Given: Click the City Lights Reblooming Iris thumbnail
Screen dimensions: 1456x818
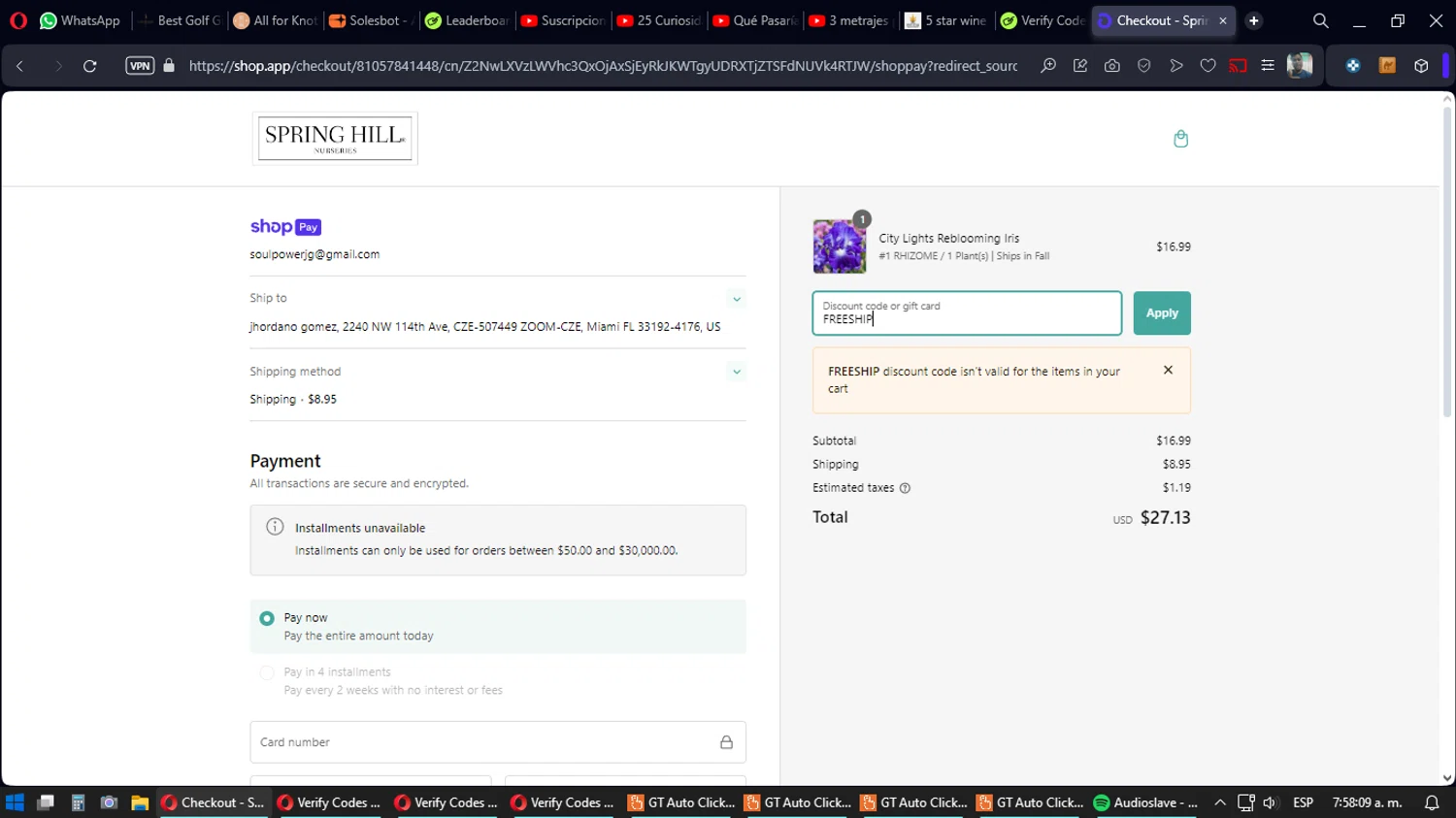Looking at the screenshot, I should [840, 245].
